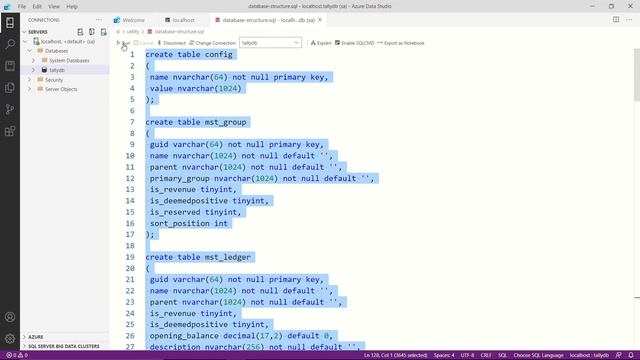Close the database-structure.sql tab
Image resolution: width=640 pixels, height=360 pixels.
(320, 20)
